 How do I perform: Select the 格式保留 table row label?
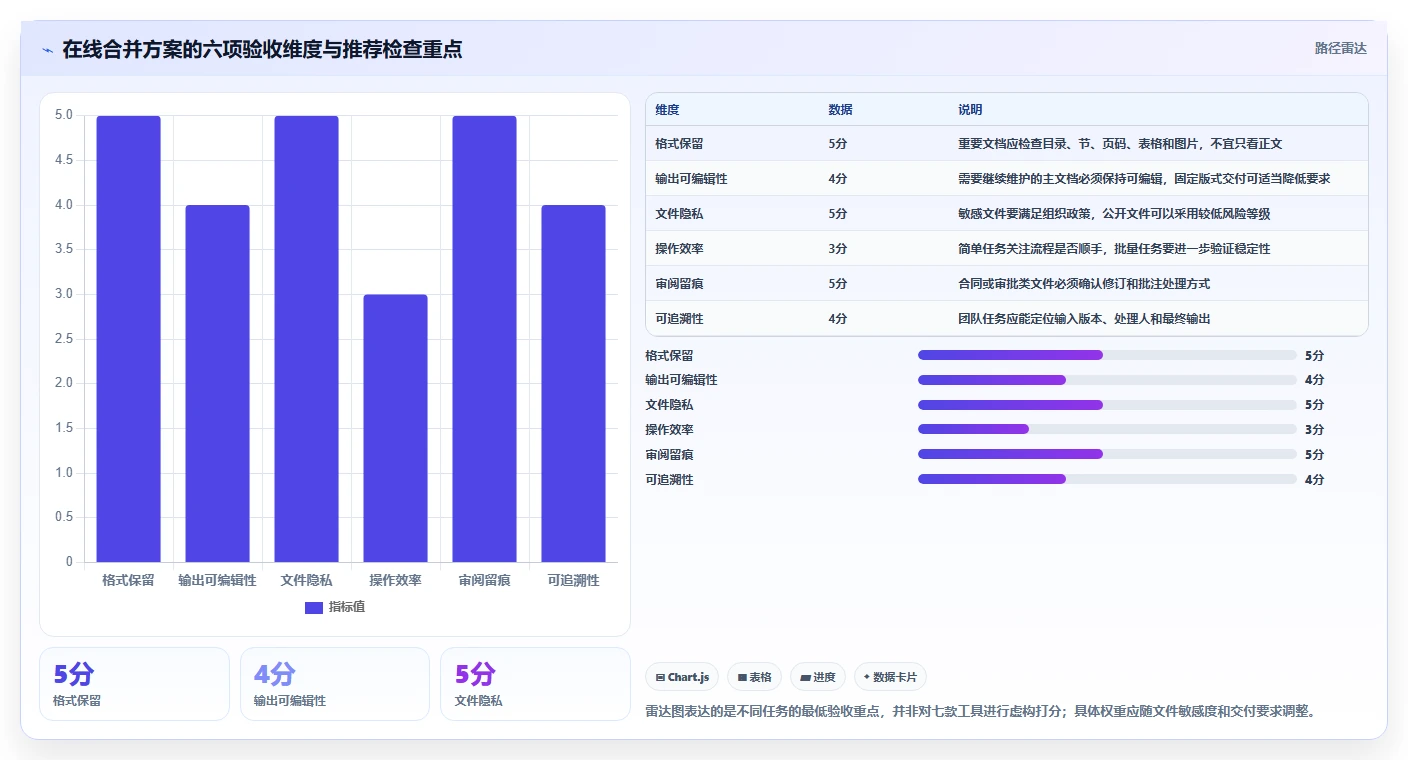(x=679, y=144)
